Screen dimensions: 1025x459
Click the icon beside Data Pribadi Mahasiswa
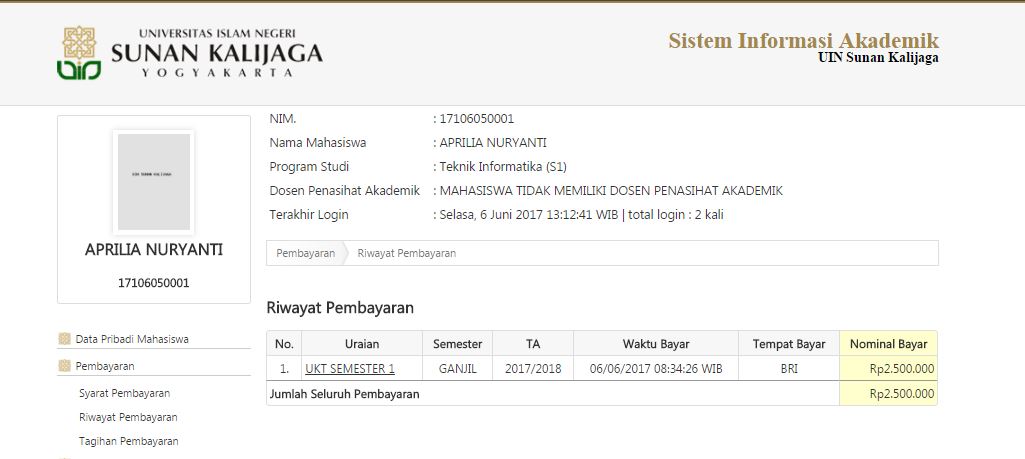65,339
